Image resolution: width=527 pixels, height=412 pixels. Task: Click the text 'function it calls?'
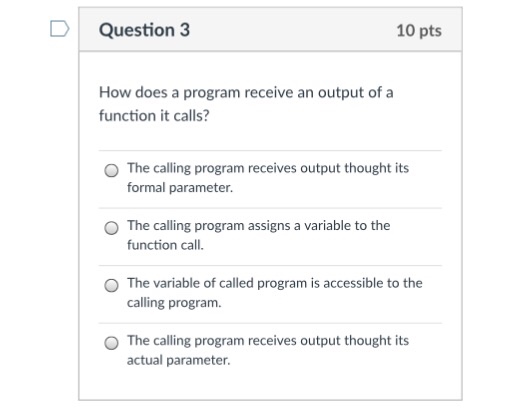[x=154, y=116]
